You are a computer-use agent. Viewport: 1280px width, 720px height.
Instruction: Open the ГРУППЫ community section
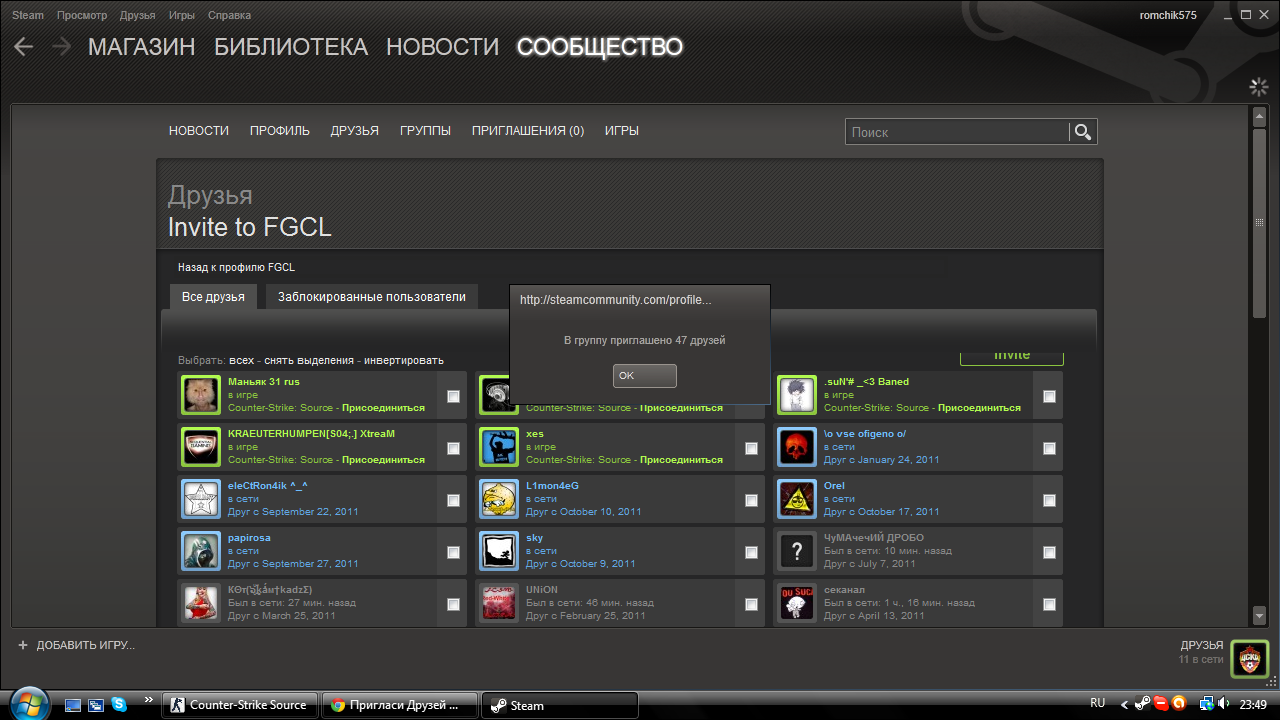(425, 131)
